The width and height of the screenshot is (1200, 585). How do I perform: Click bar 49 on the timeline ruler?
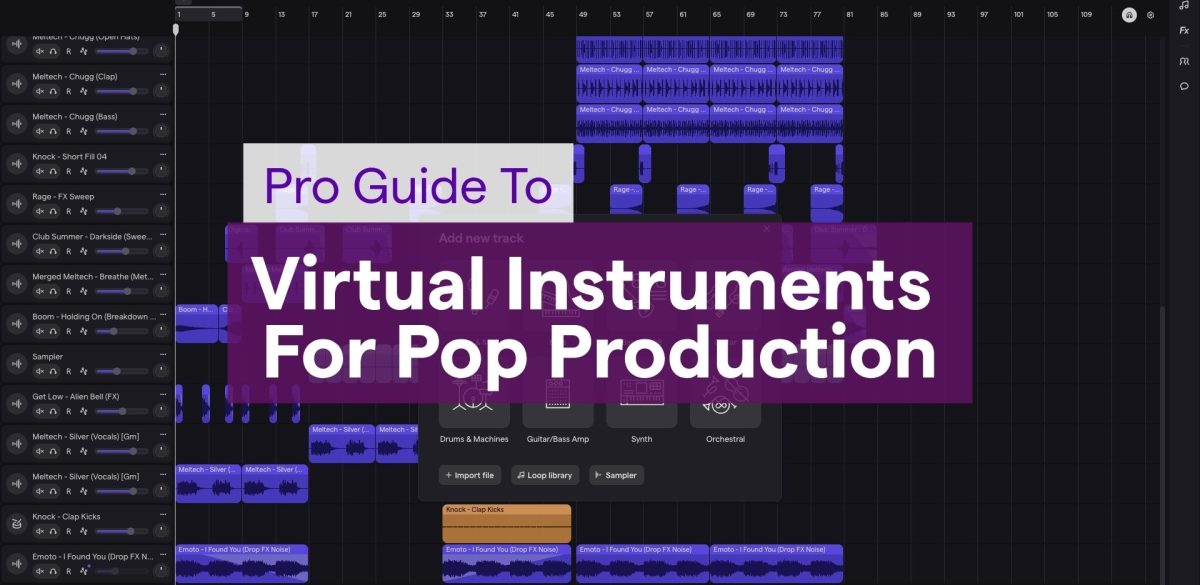(582, 15)
